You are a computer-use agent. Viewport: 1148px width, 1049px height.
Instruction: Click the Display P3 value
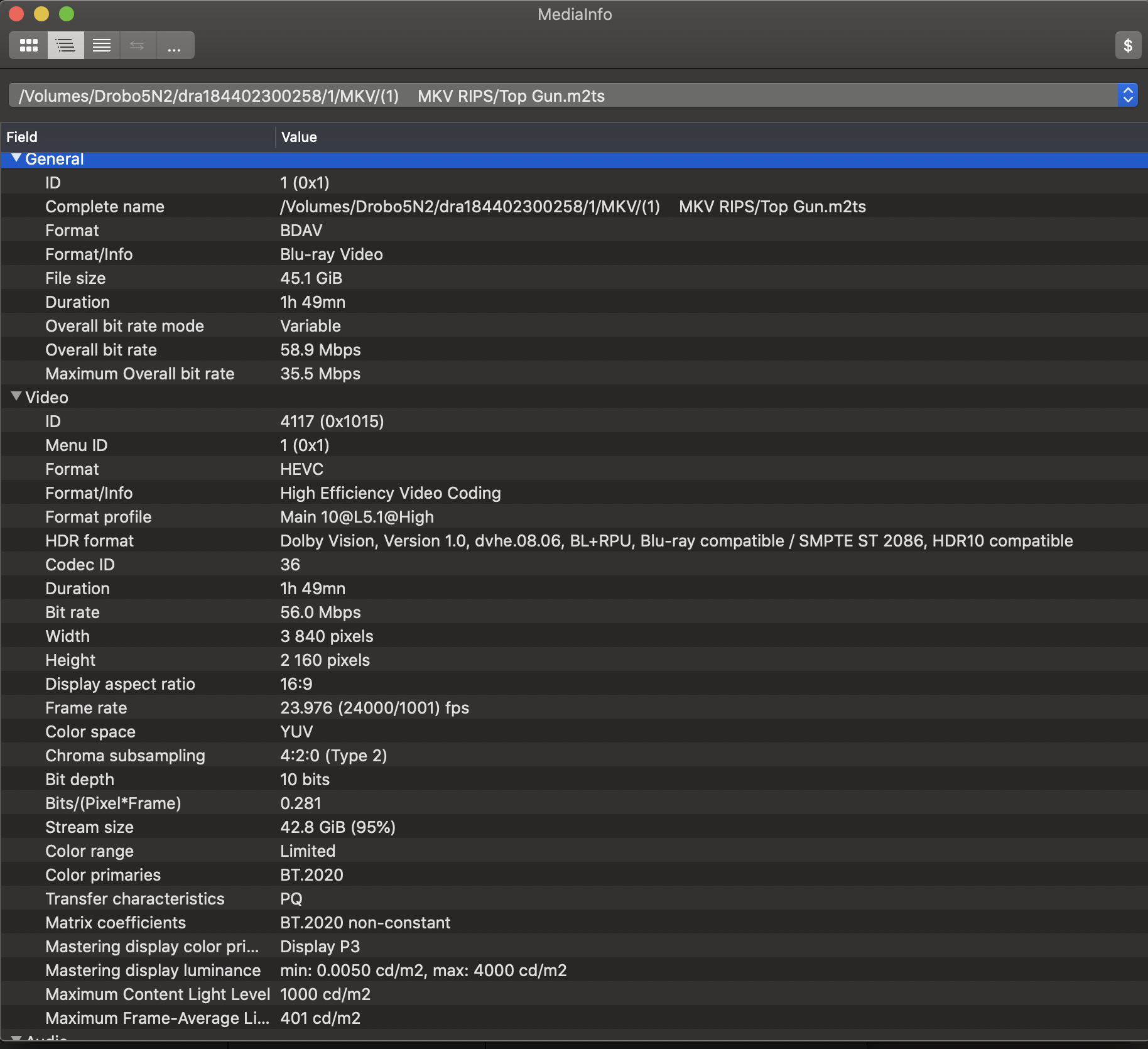[320, 947]
